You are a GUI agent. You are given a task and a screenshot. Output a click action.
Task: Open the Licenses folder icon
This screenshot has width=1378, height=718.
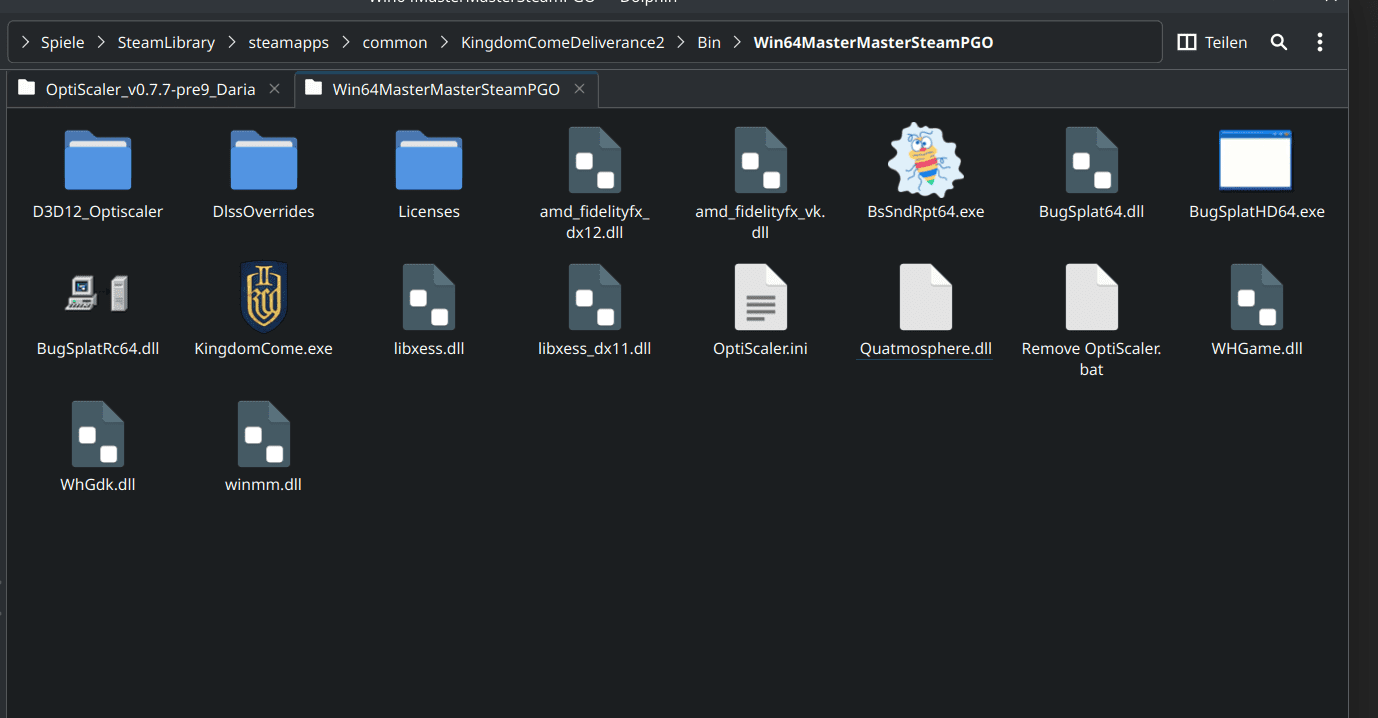(x=429, y=160)
